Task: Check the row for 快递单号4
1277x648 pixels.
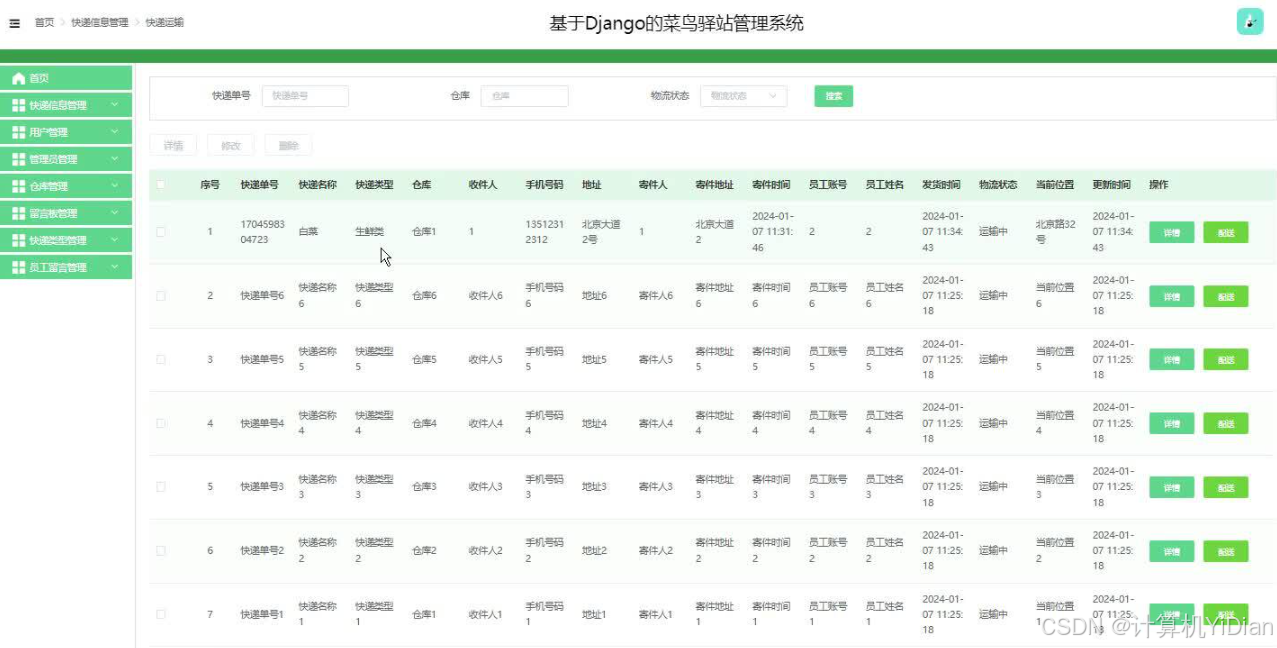Action: tap(161, 423)
